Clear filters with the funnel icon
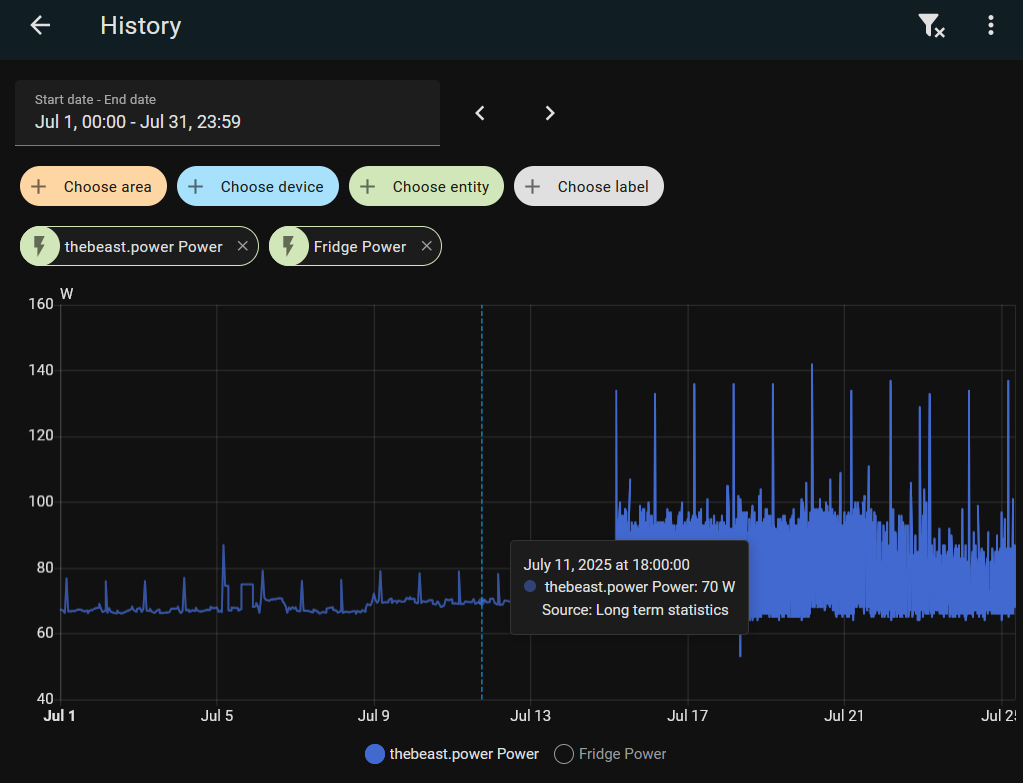The image size is (1023, 783). (931, 25)
